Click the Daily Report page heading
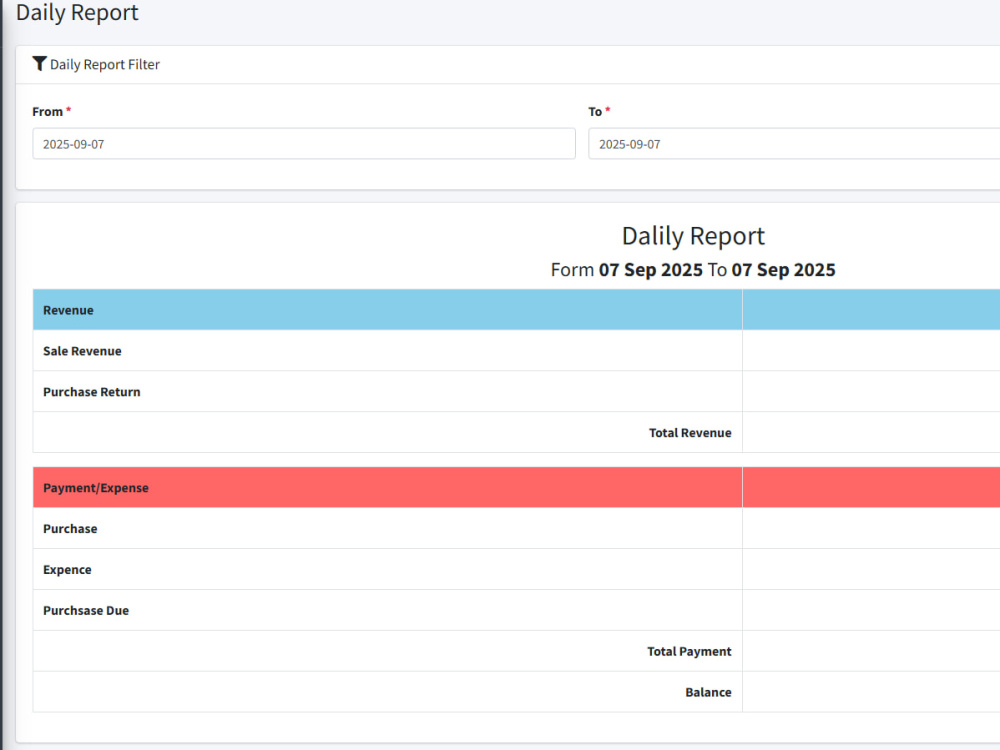 pyautogui.click(x=77, y=12)
